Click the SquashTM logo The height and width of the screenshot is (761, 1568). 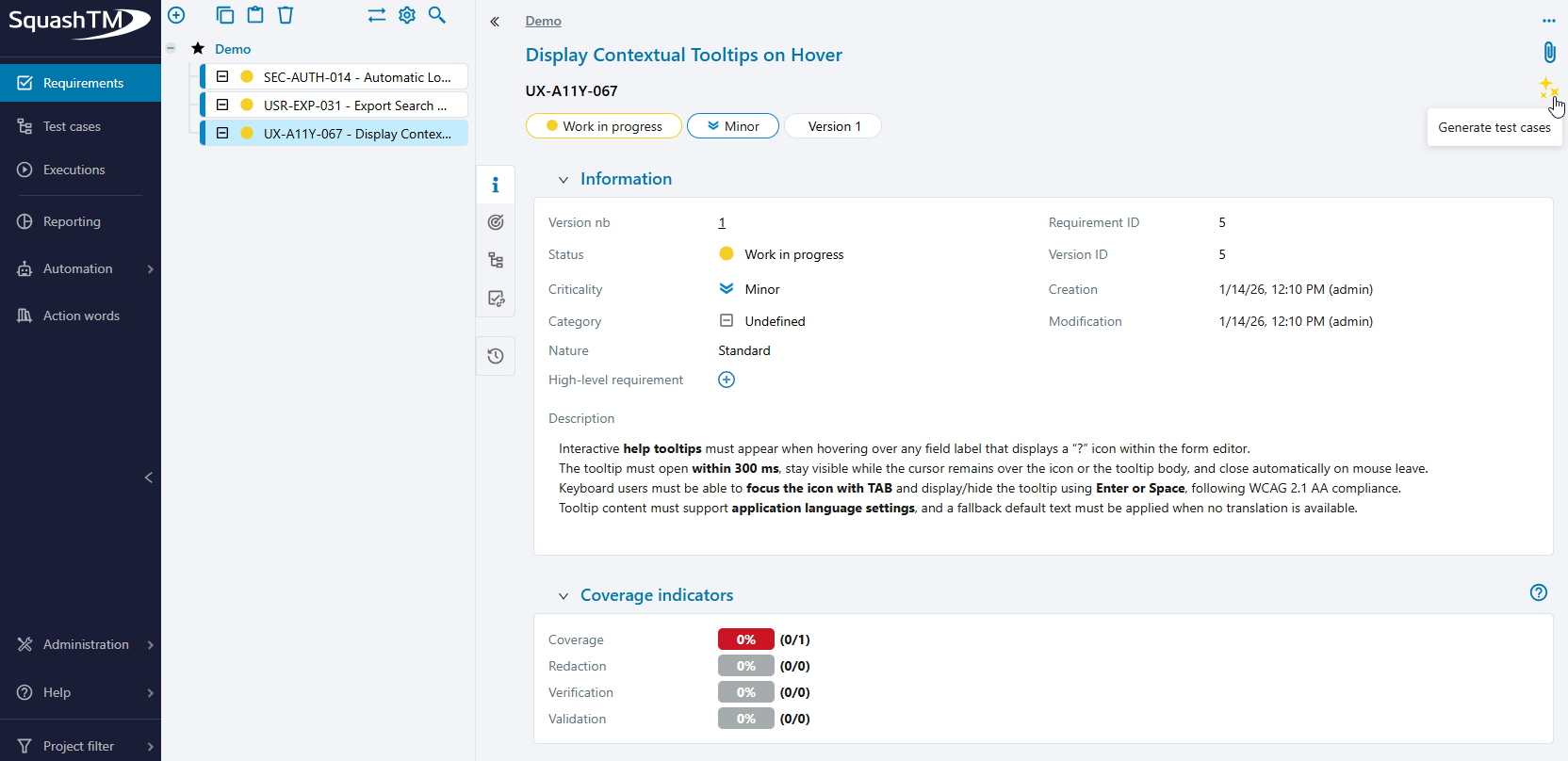coord(80,22)
